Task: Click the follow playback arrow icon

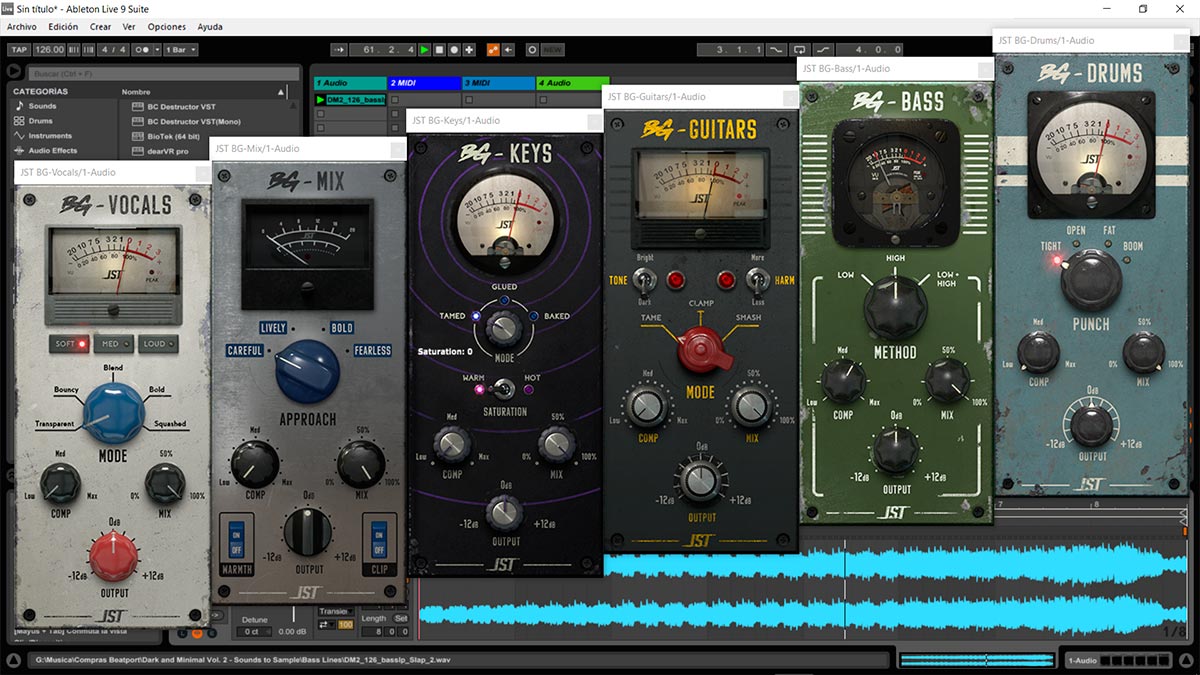Action: (x=338, y=49)
